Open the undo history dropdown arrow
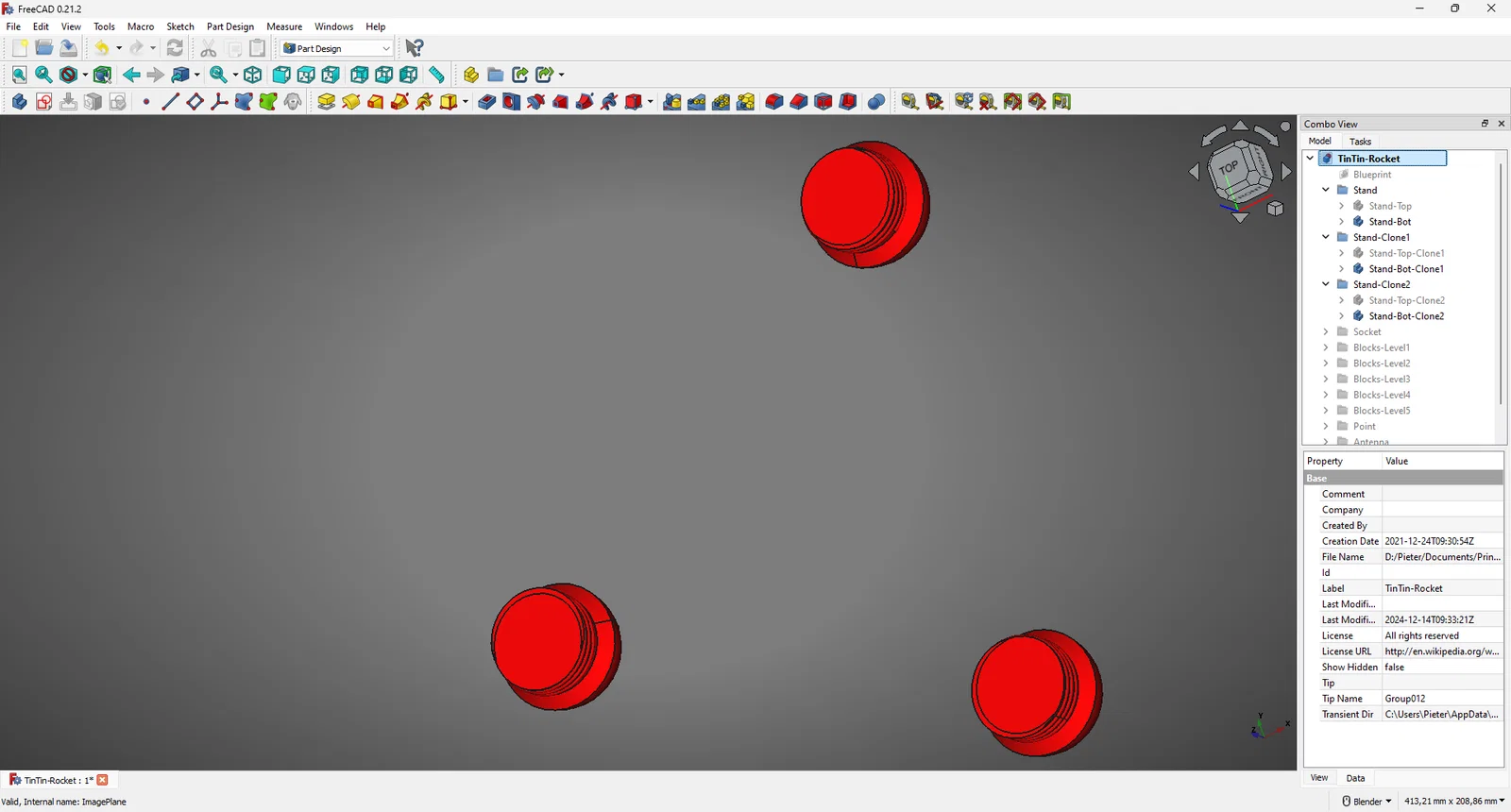This screenshot has height=812, width=1511. pos(119,48)
